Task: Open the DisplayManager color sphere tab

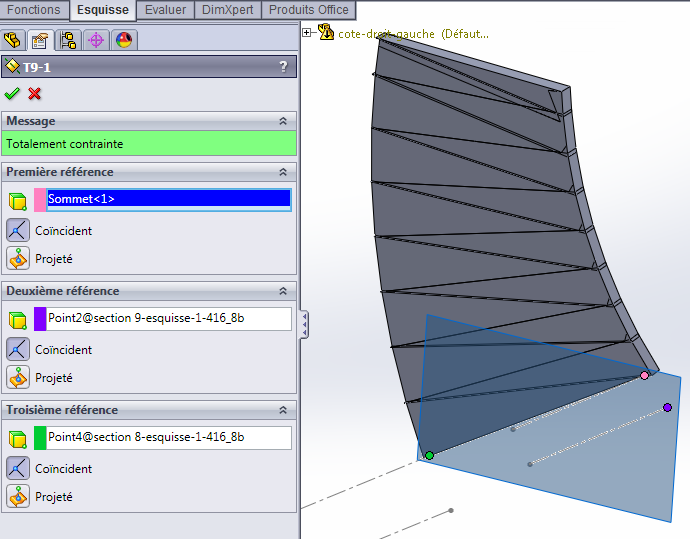Action: tap(124, 40)
